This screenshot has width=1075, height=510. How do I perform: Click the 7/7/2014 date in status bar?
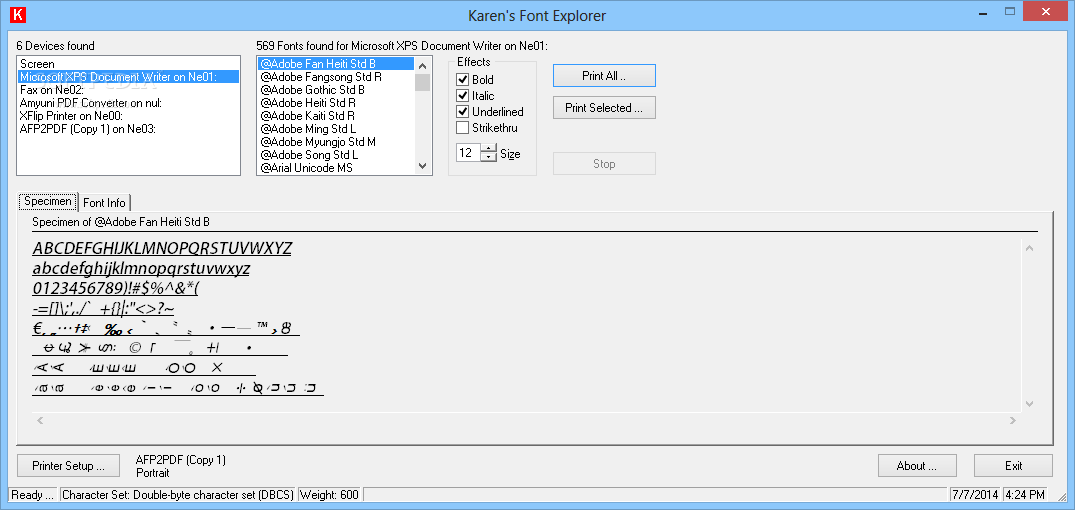point(975,495)
